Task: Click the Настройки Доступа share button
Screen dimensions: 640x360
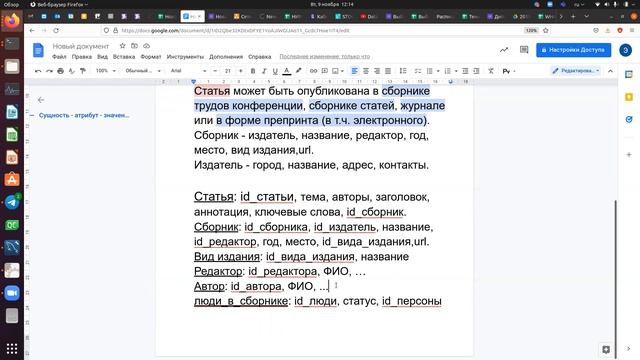Action: 573,50
